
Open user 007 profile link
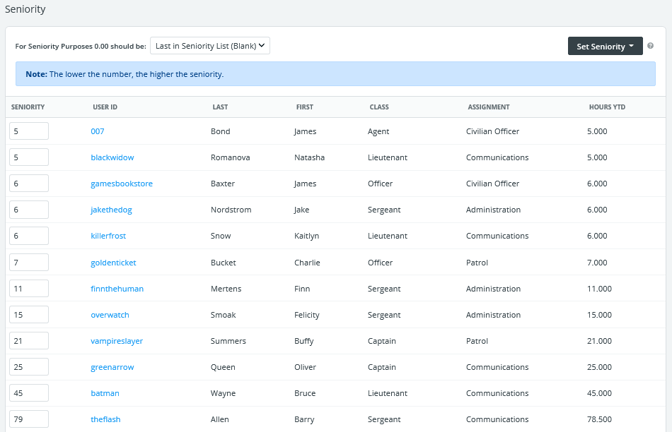(x=97, y=131)
